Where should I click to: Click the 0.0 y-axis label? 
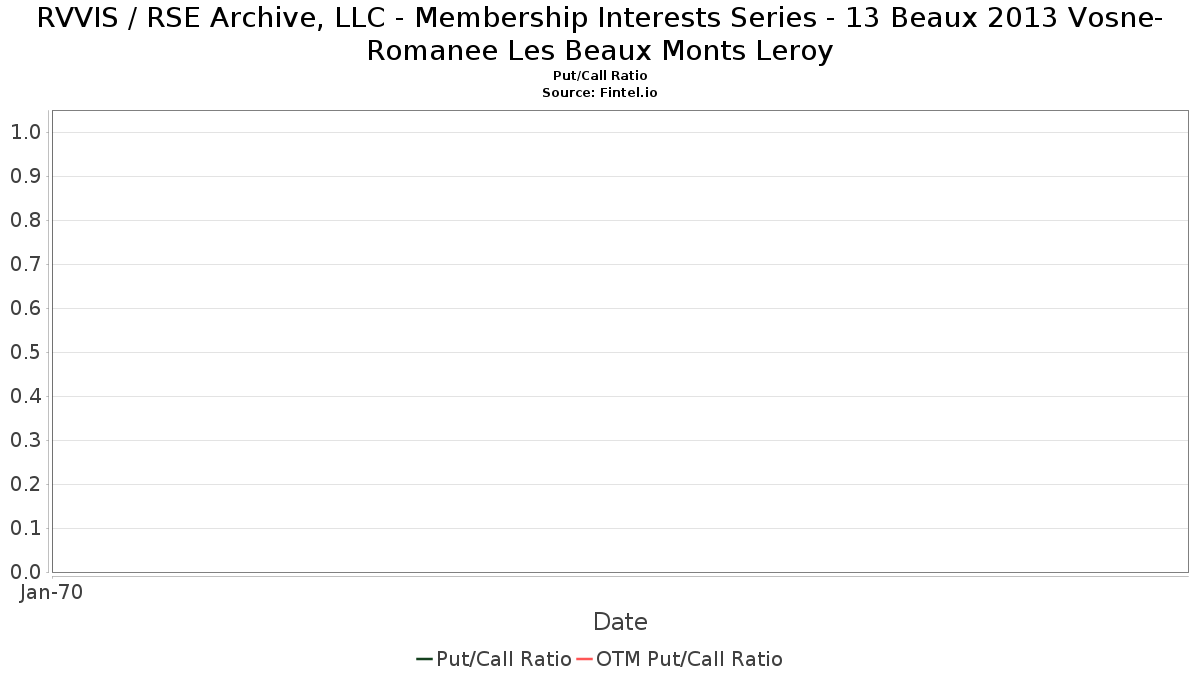tap(25, 572)
